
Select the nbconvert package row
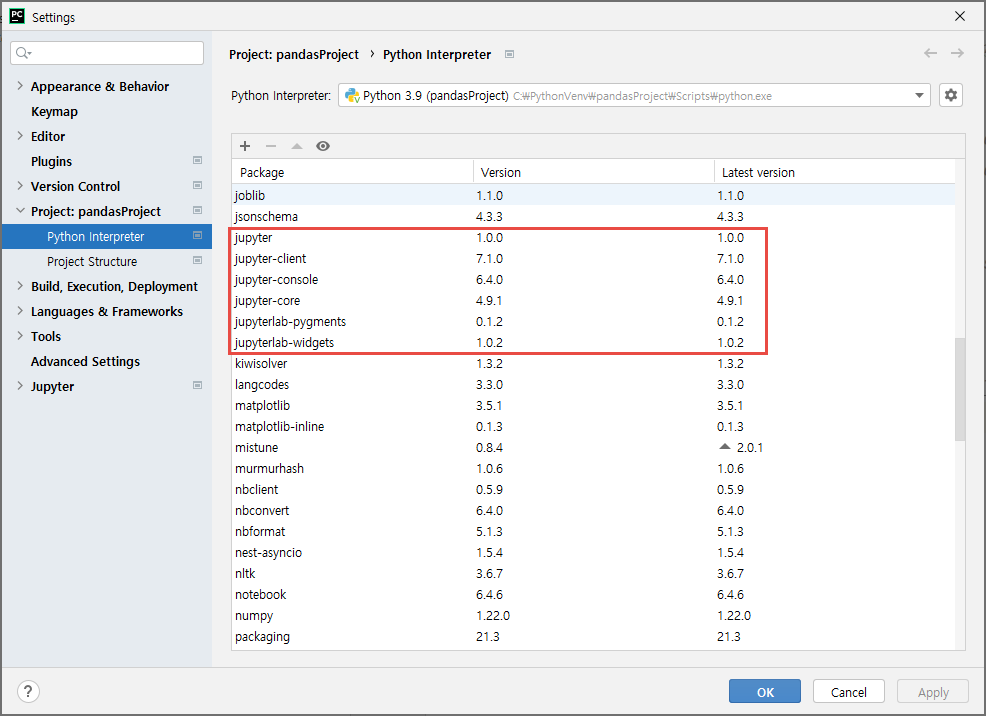click(x=593, y=510)
